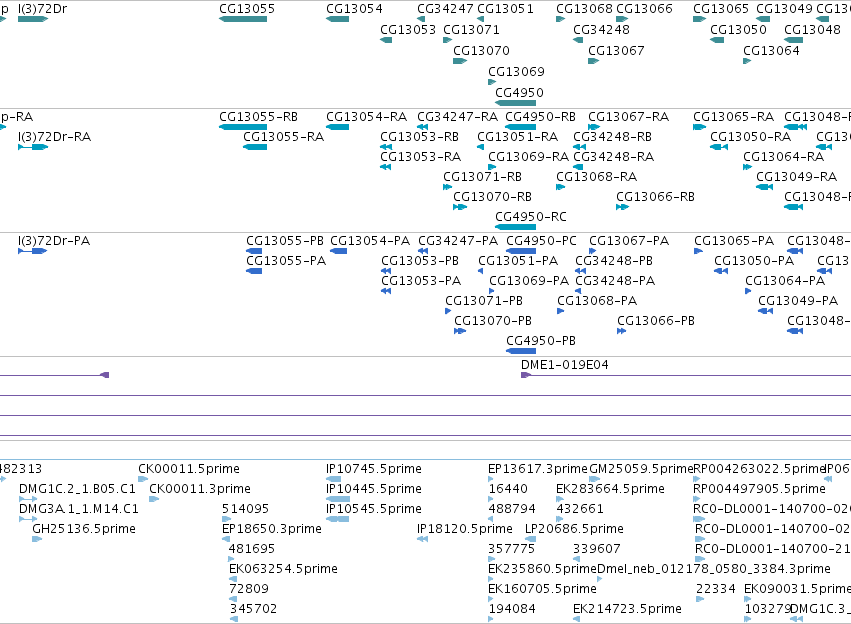
Task: Open EST EK063254.5prime
Action: point(233,580)
